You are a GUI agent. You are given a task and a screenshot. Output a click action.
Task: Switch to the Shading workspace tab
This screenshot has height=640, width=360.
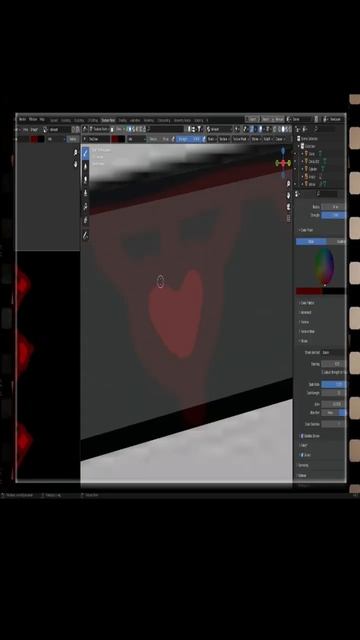pyautogui.click(x=122, y=120)
